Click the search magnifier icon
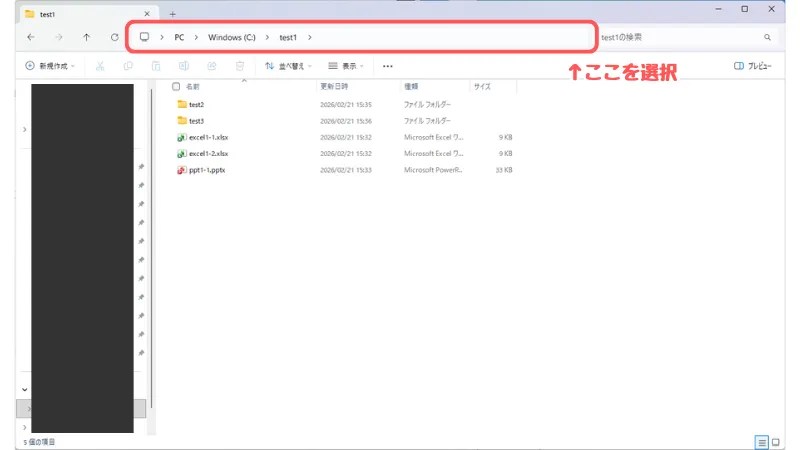The image size is (800, 450). (x=767, y=37)
